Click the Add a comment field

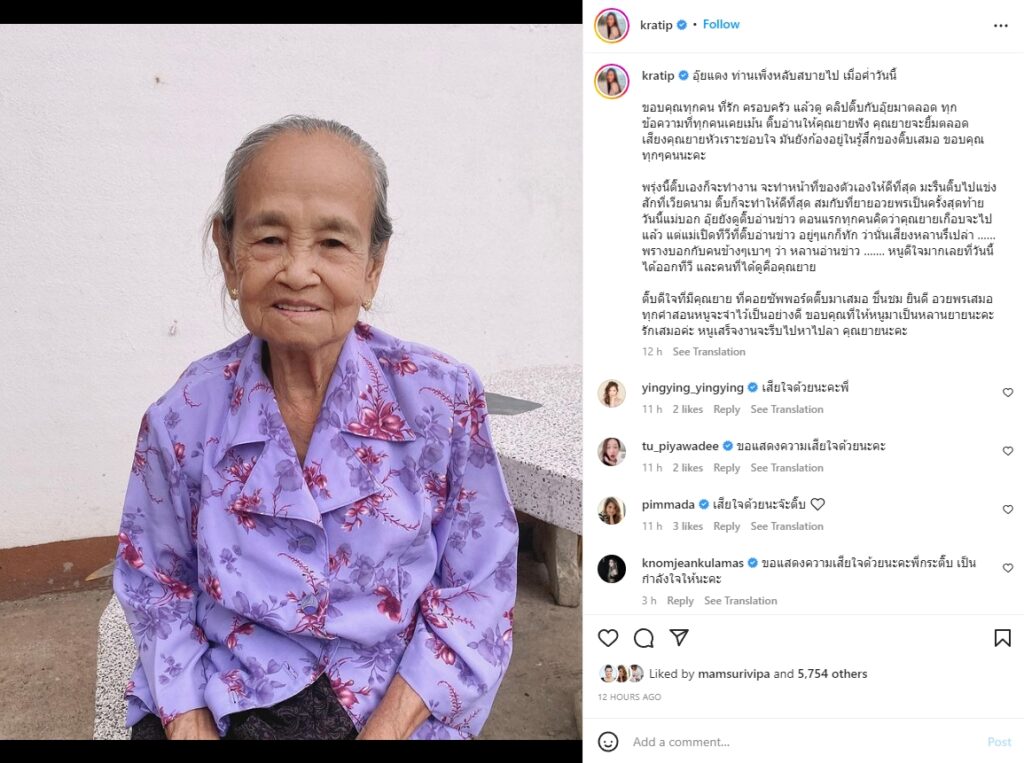(803, 741)
